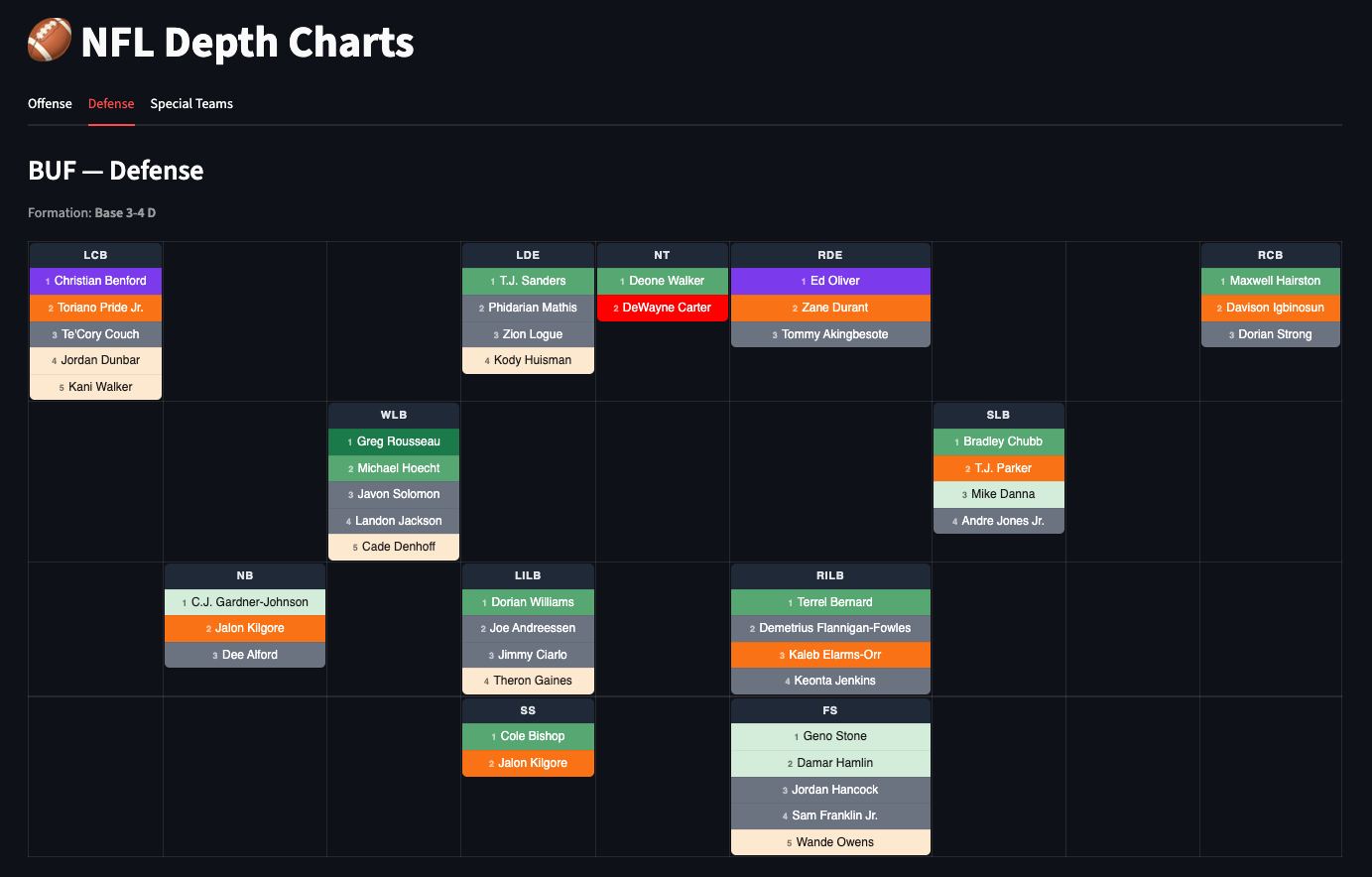Viewport: 1372px width, 877px height.
Task: Click Dorian Strong player cell
Action: click(x=1271, y=334)
